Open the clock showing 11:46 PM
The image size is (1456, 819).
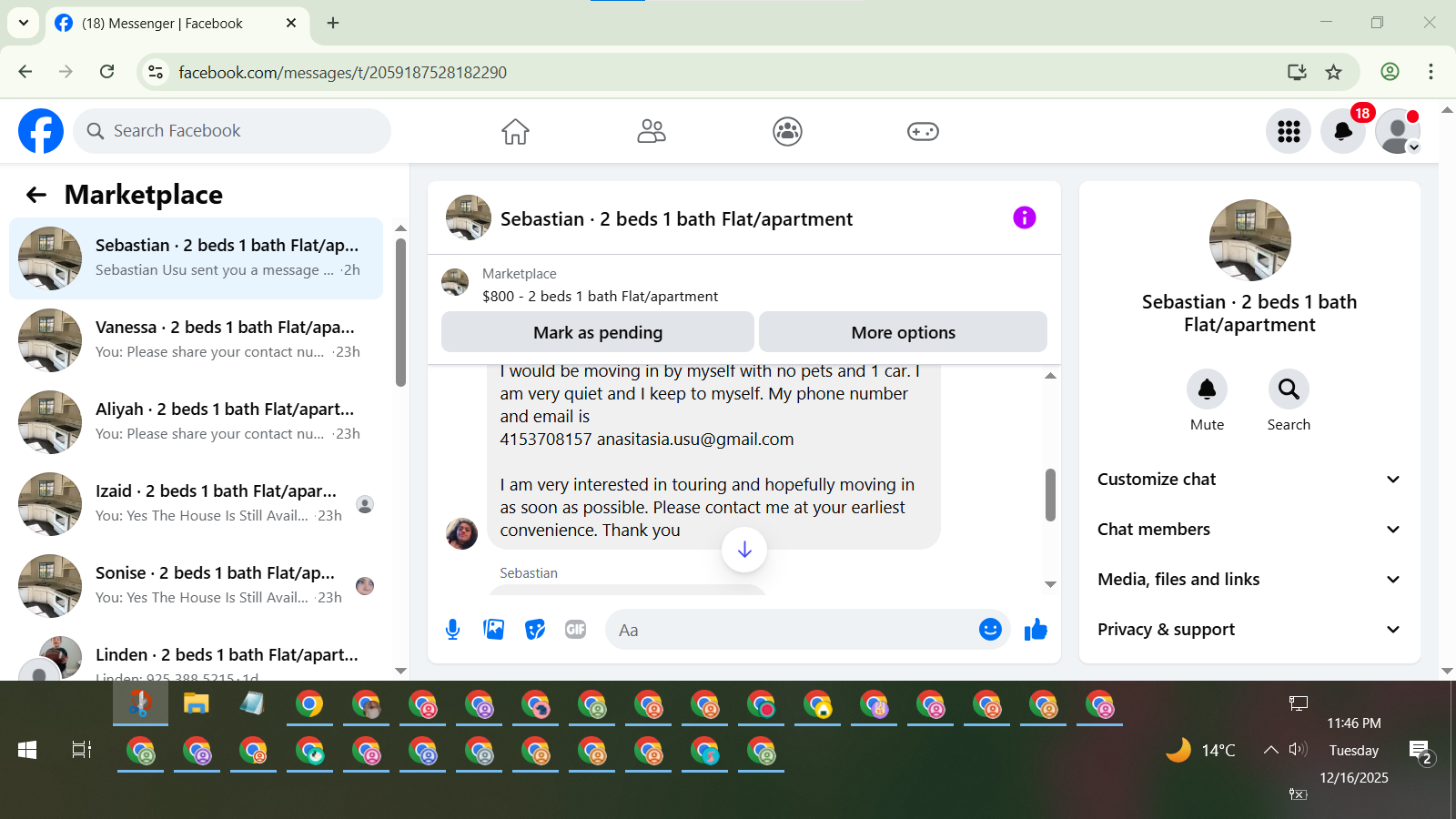point(1354,723)
